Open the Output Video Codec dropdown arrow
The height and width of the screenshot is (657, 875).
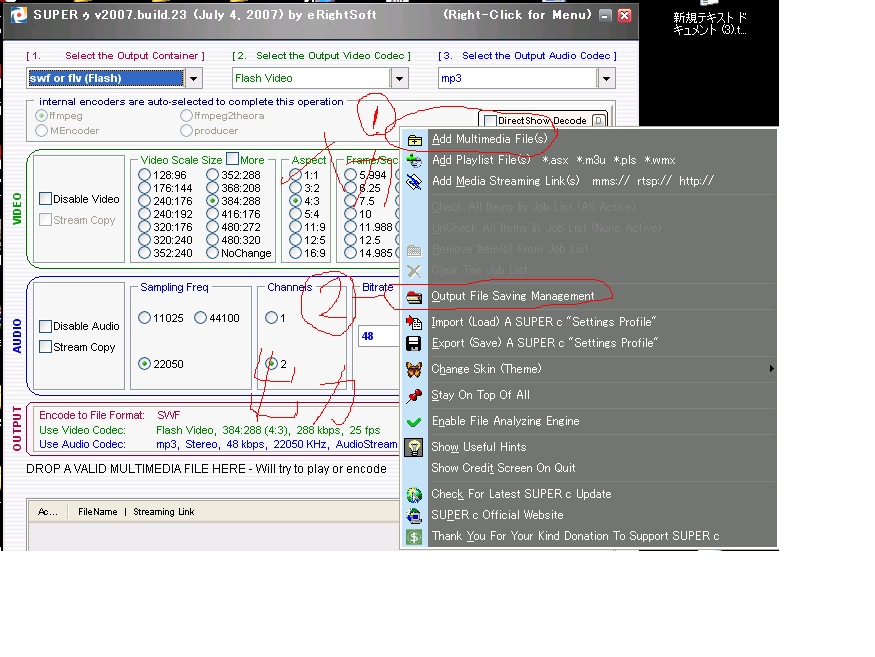pos(400,78)
